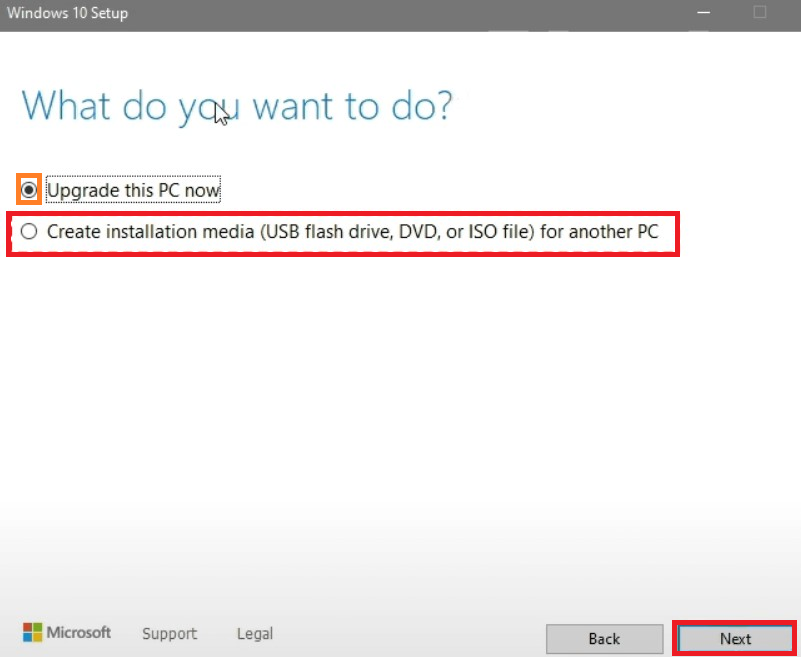This screenshot has height=657, width=801.
Task: Click the 'What do you want to do?' heading
Action: pos(237,106)
